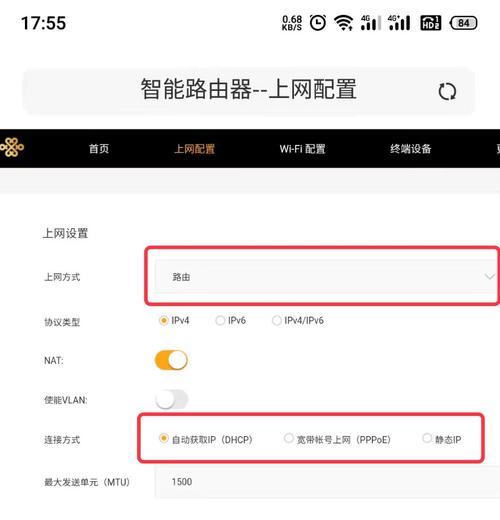Tap the first 4G signal bars icon
The width and height of the screenshot is (500, 520).
coord(371,23)
